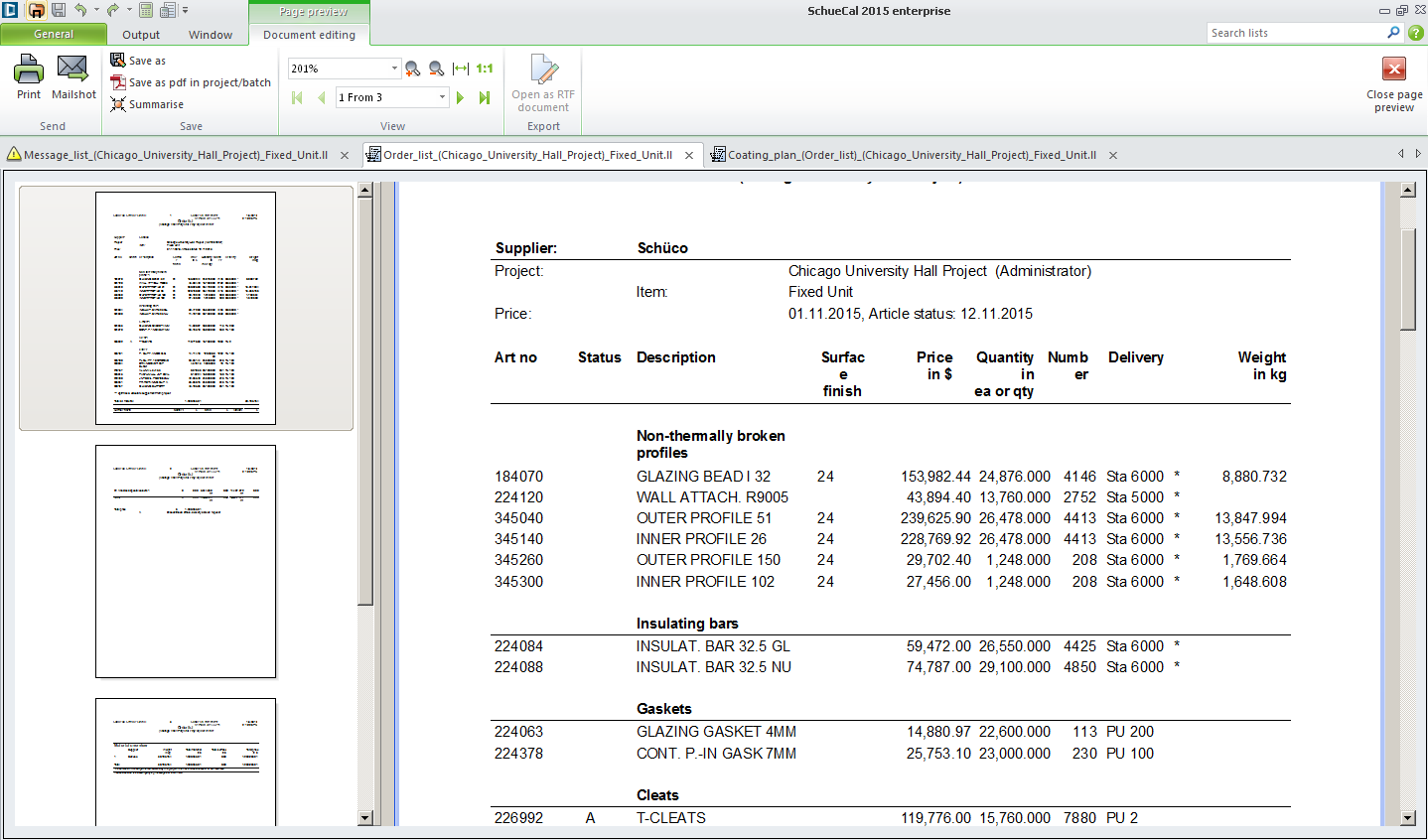Close the Message_list document tab
Screen dimensions: 1428x840
point(345,155)
